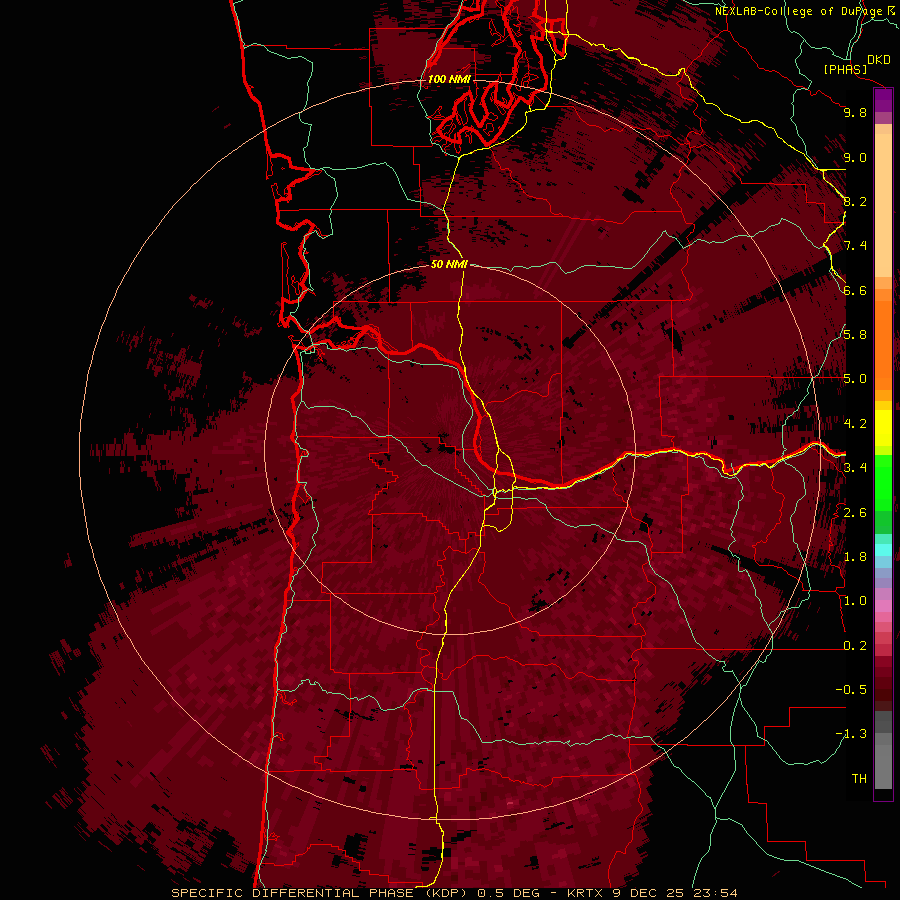
Task: Click the orange swatch on the color bar
Action: (x=883, y=344)
